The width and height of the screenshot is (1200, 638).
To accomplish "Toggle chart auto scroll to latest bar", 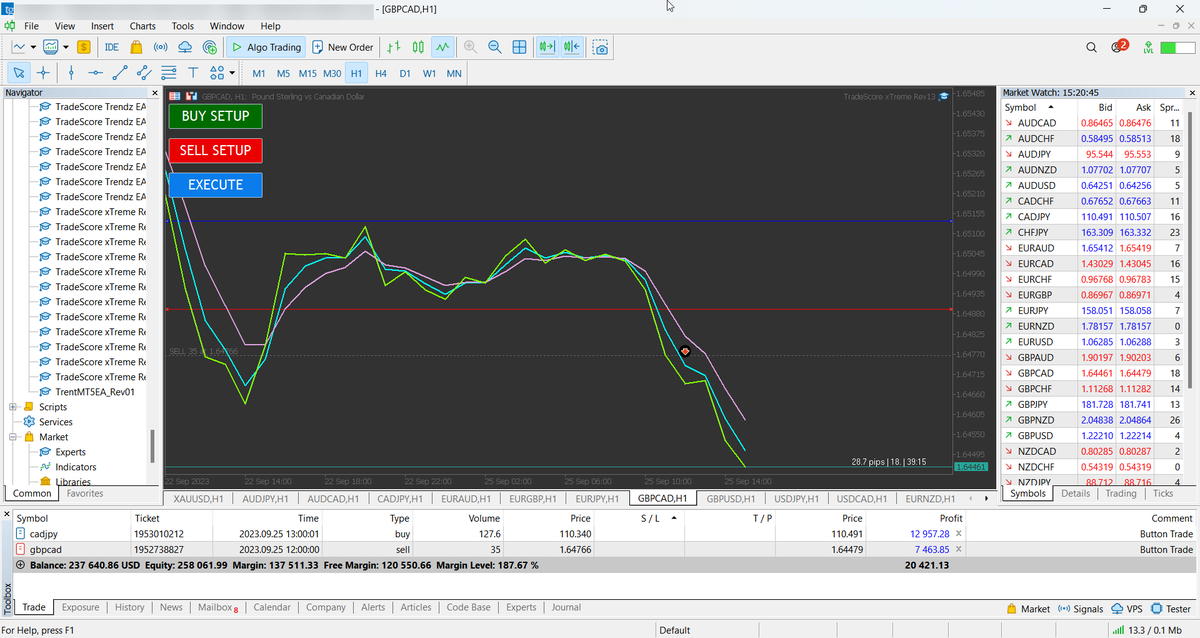I will [x=547, y=46].
